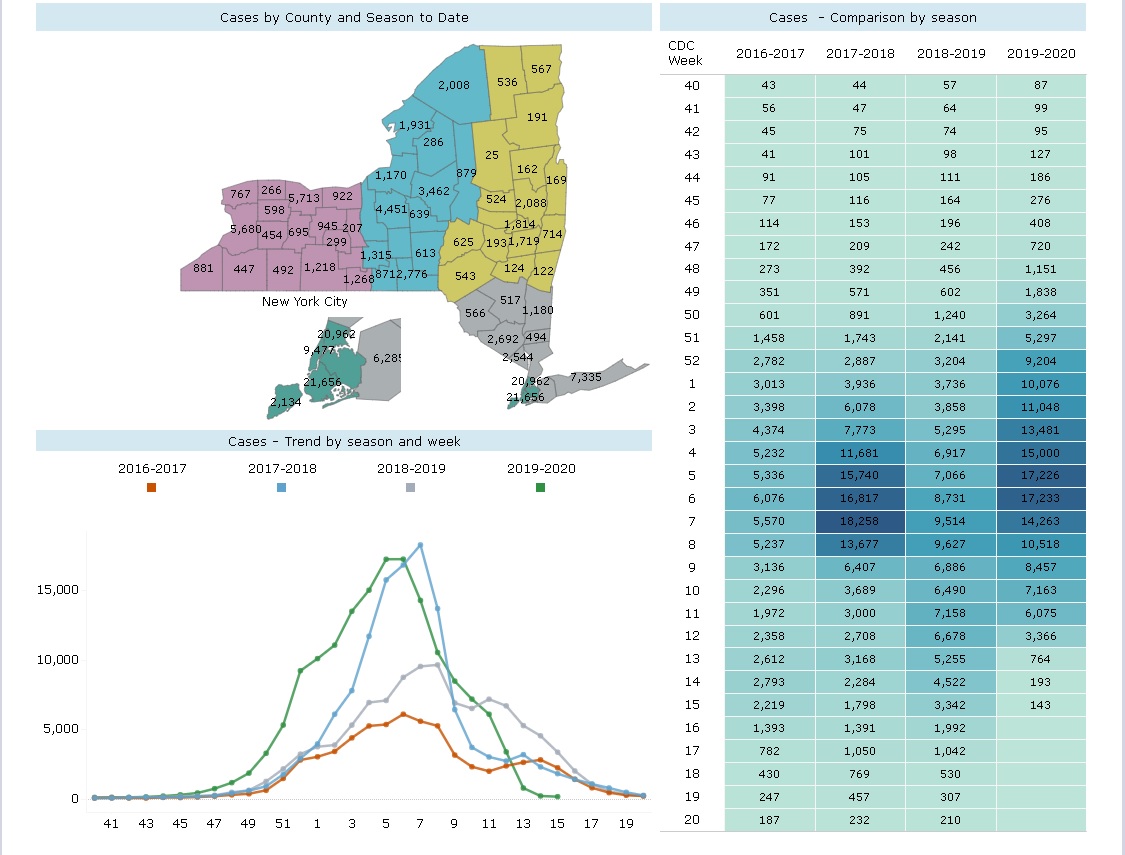Viewport: 1125px width, 855px height.
Task: Click the 5,000 y-axis label on trend chart
Action: point(60,729)
